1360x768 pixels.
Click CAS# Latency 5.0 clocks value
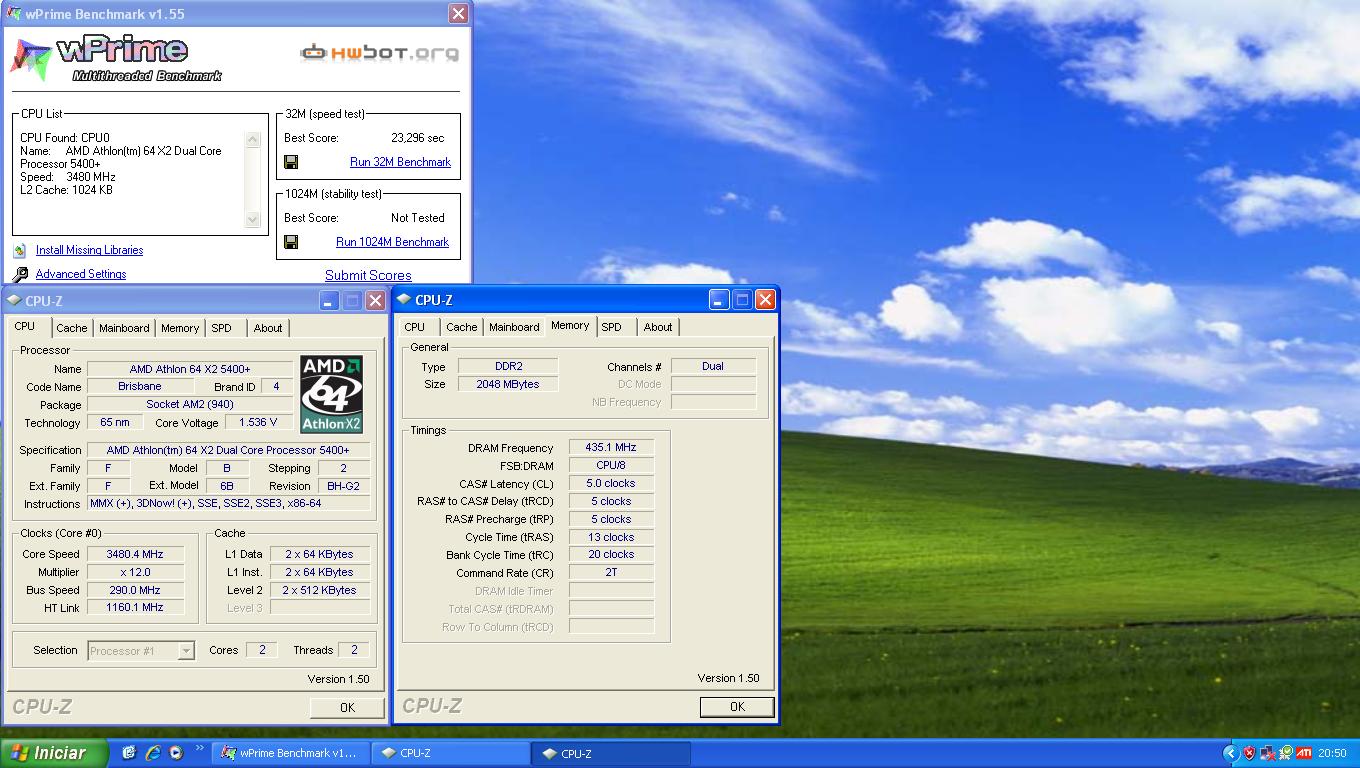611,484
